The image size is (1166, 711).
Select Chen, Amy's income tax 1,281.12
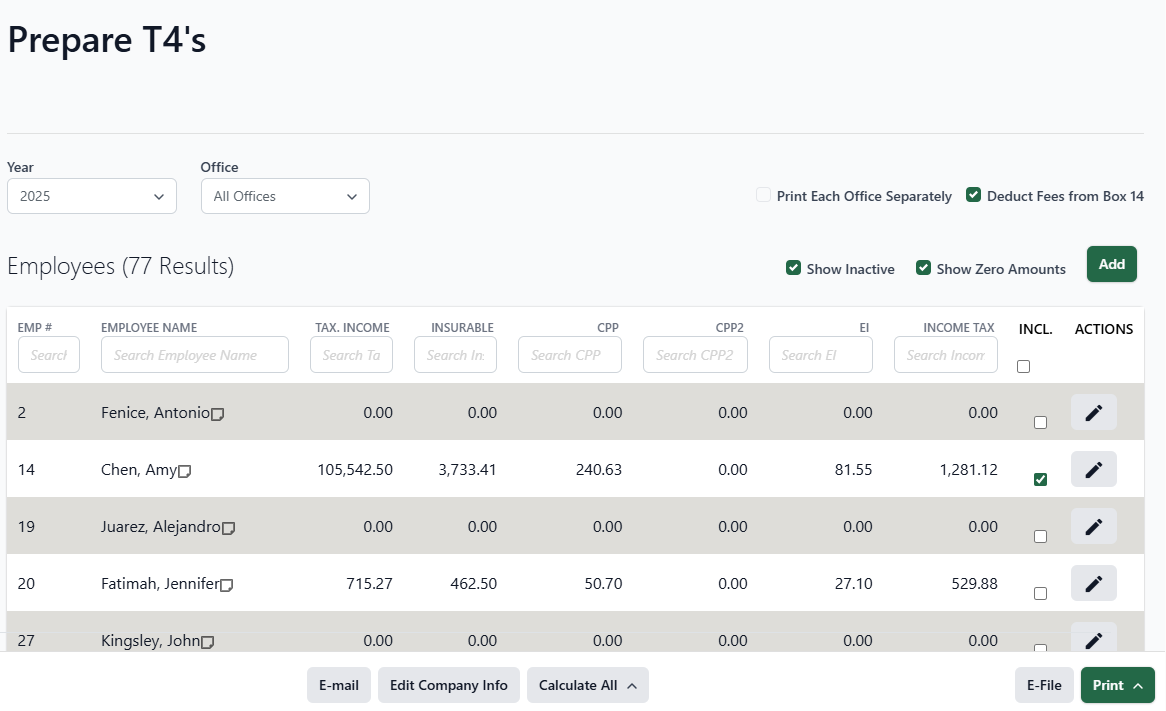click(x=968, y=470)
